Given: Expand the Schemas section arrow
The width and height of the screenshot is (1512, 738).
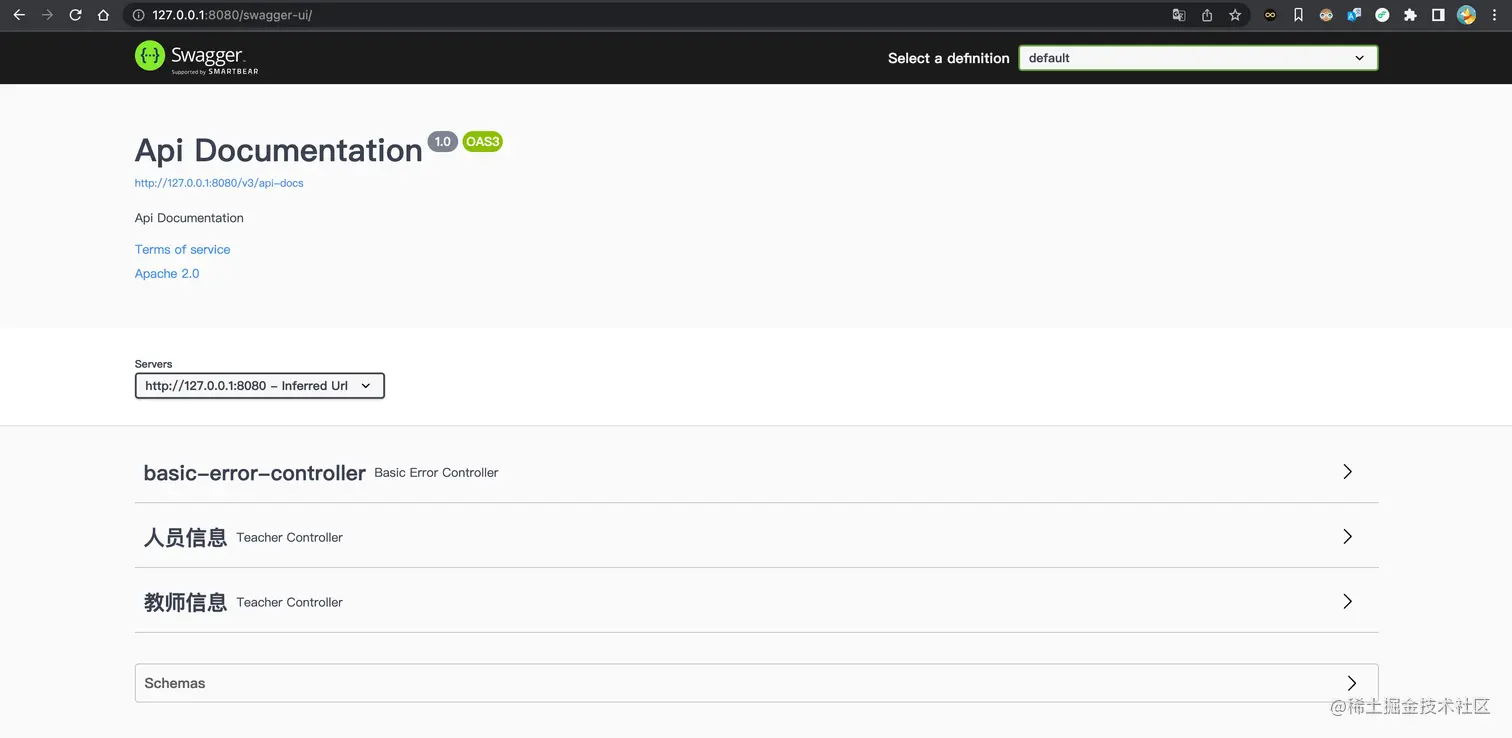Looking at the screenshot, I should pos(1352,683).
